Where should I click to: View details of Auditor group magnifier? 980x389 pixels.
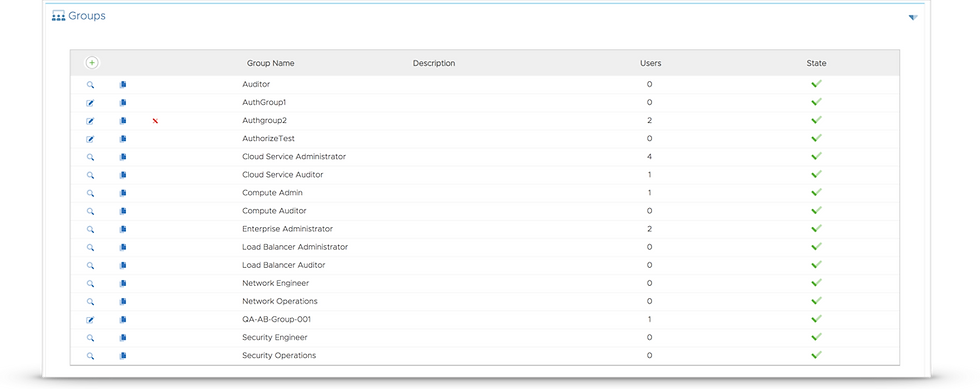tap(90, 84)
